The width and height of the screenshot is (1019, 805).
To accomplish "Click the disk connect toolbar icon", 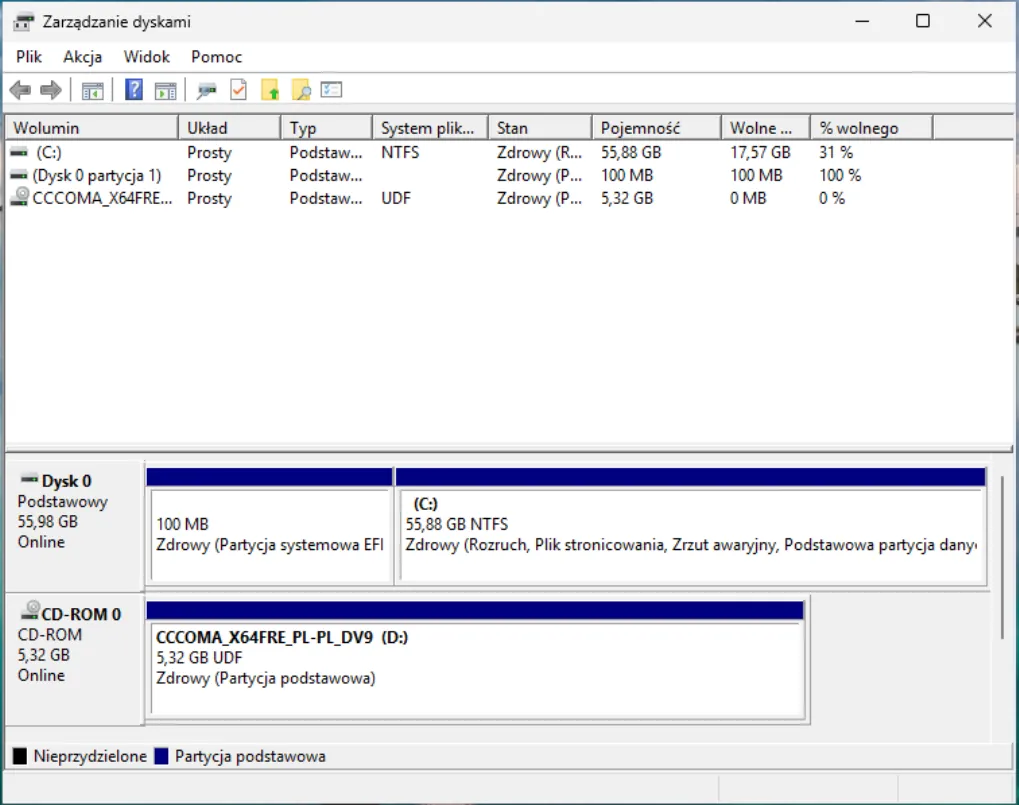I will tap(207, 91).
